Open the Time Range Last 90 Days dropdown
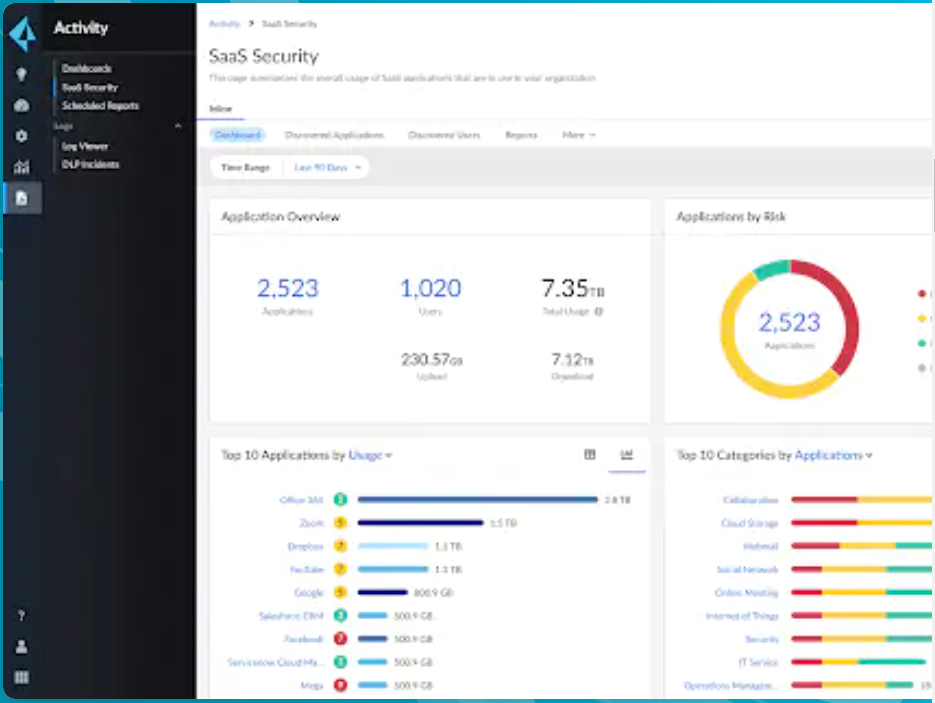This screenshot has width=935, height=703. tap(327, 168)
